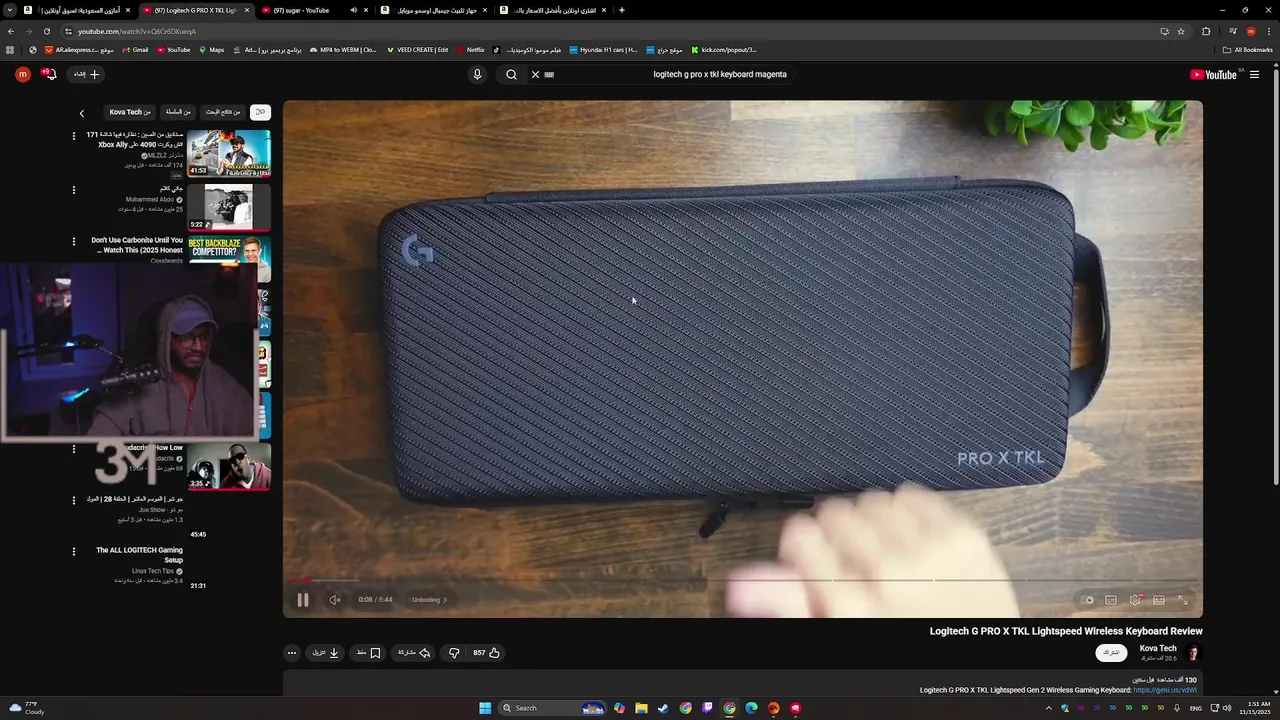Toggle the autoplay switch in the player
Viewport: 1280px width, 720px height.
click(x=1089, y=600)
